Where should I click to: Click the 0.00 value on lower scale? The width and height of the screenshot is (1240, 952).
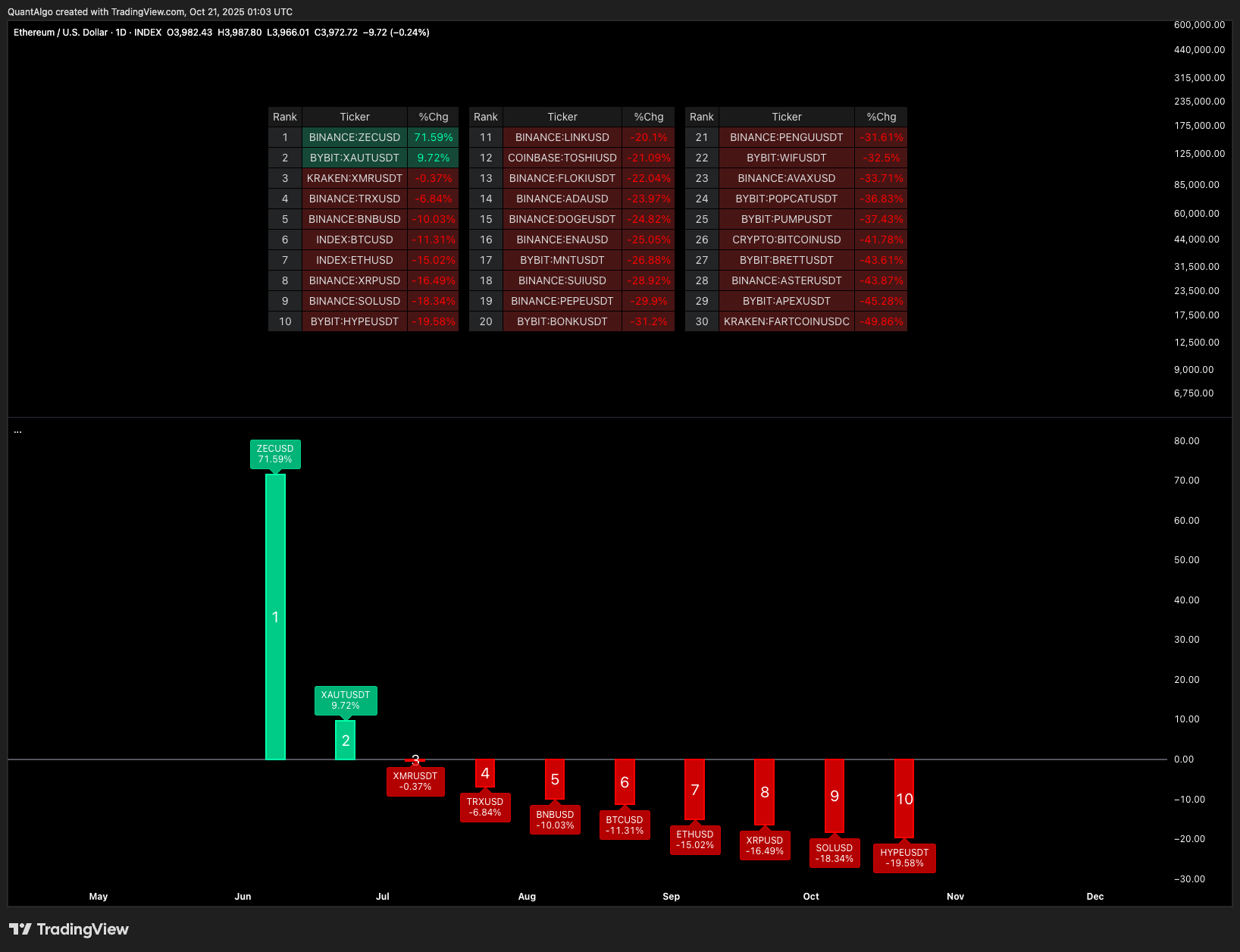click(1184, 759)
